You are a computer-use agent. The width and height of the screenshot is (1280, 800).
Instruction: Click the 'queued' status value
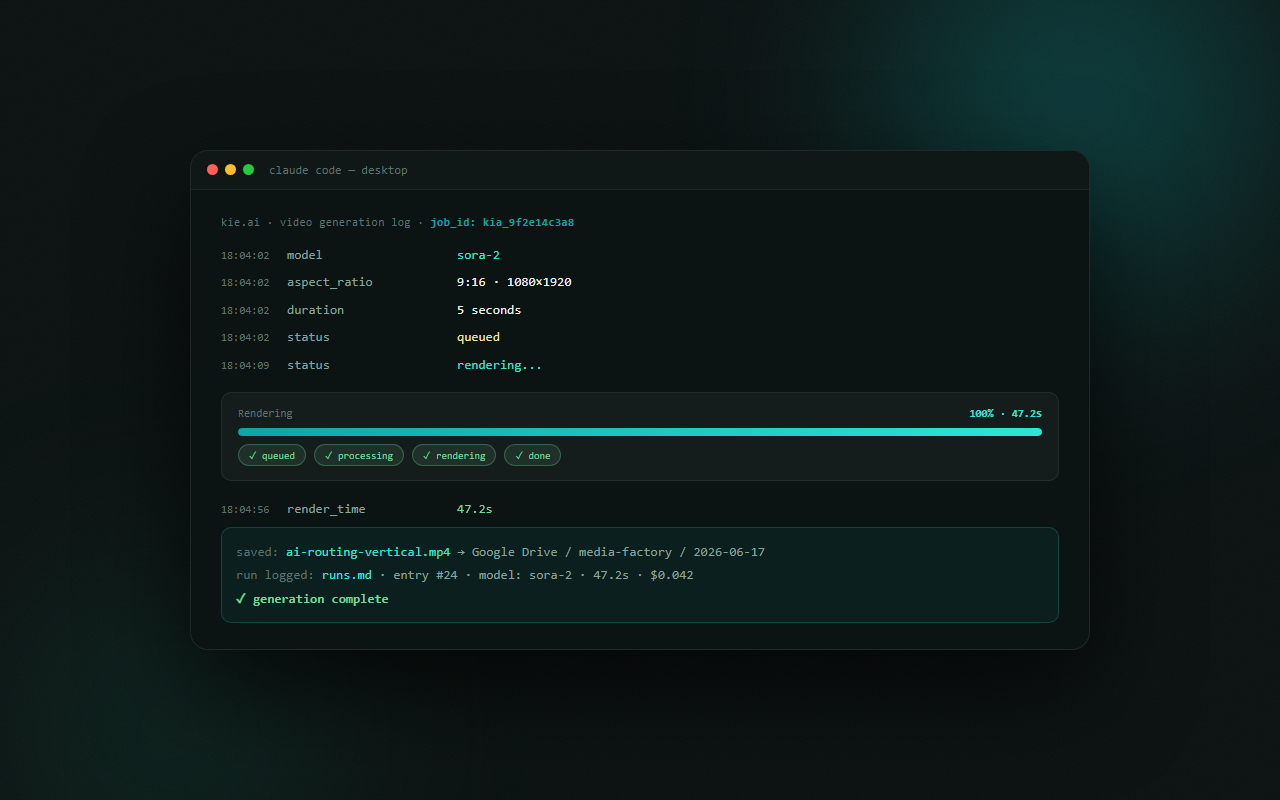coord(478,337)
